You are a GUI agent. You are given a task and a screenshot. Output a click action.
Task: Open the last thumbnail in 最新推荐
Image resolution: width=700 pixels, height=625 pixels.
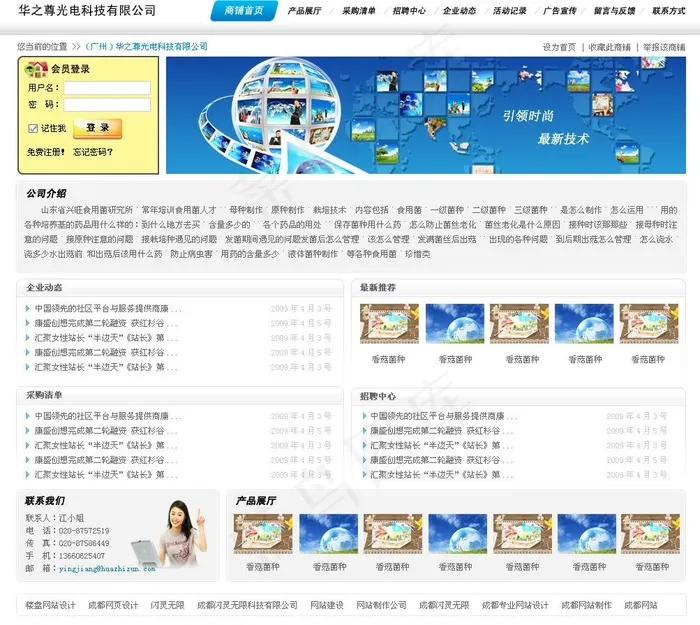pyautogui.click(x=649, y=325)
